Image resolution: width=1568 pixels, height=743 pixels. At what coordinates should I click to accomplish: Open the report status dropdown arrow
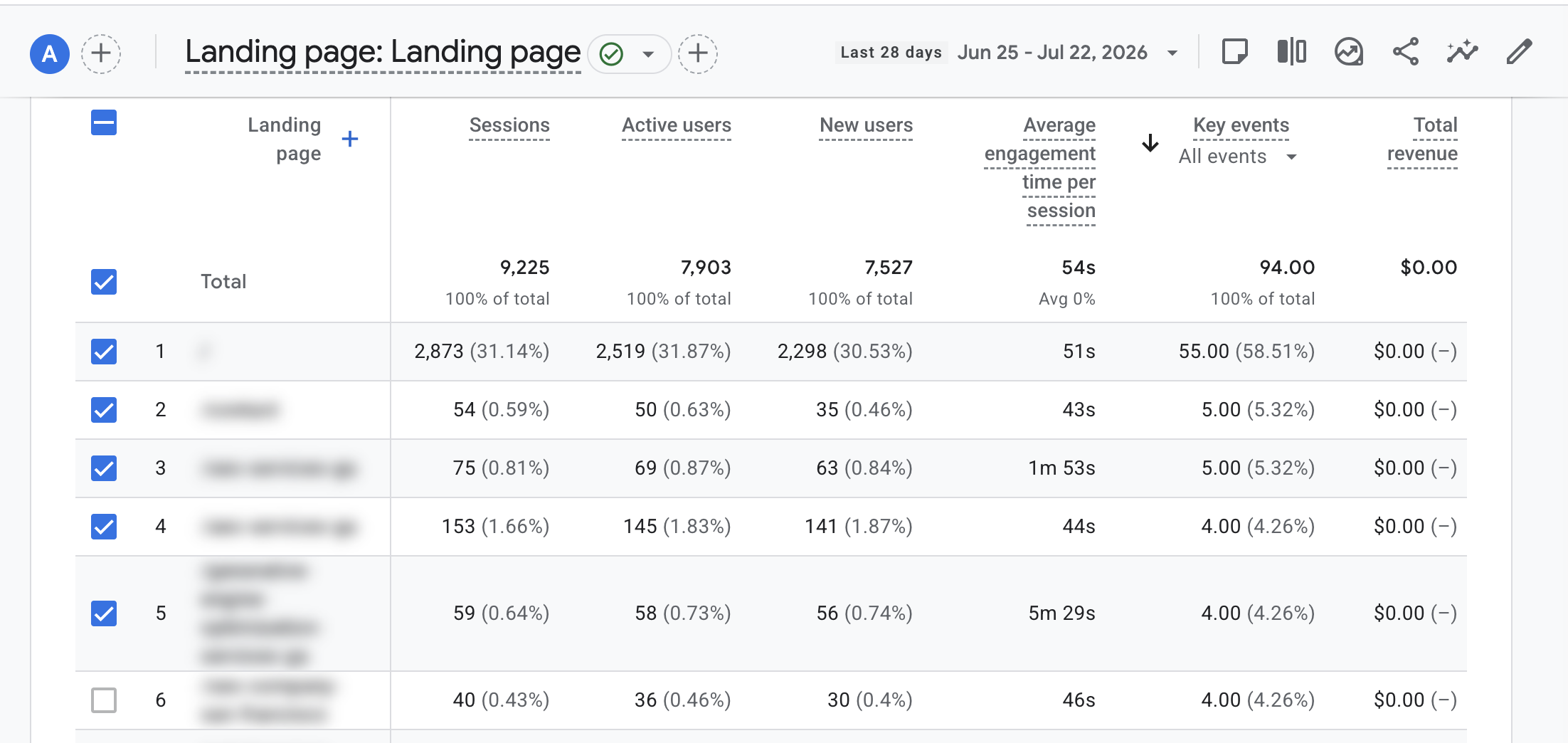pyautogui.click(x=648, y=54)
